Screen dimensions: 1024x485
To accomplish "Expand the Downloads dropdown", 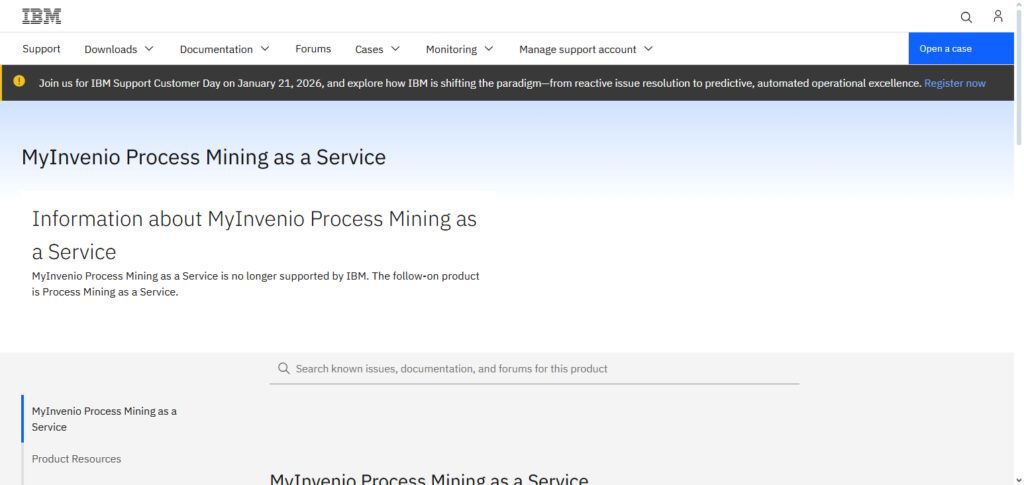I will click(119, 49).
